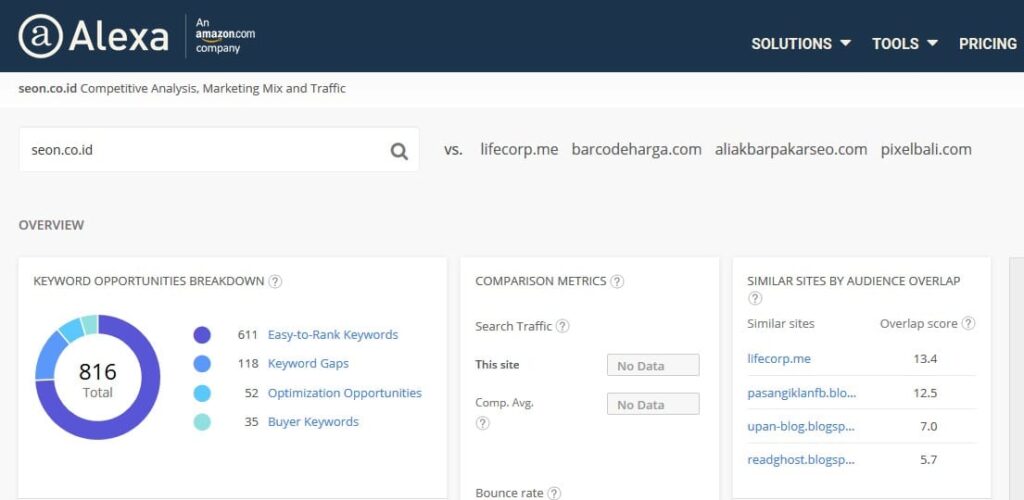Image resolution: width=1024 pixels, height=500 pixels.
Task: Click the page title seon.co.id Competitive Analysis
Action: [x=182, y=88]
